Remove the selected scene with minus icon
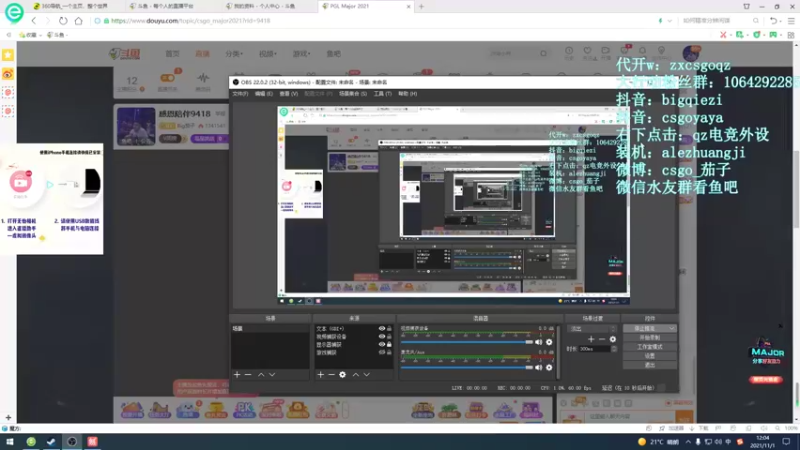The image size is (800, 450). pos(248,374)
